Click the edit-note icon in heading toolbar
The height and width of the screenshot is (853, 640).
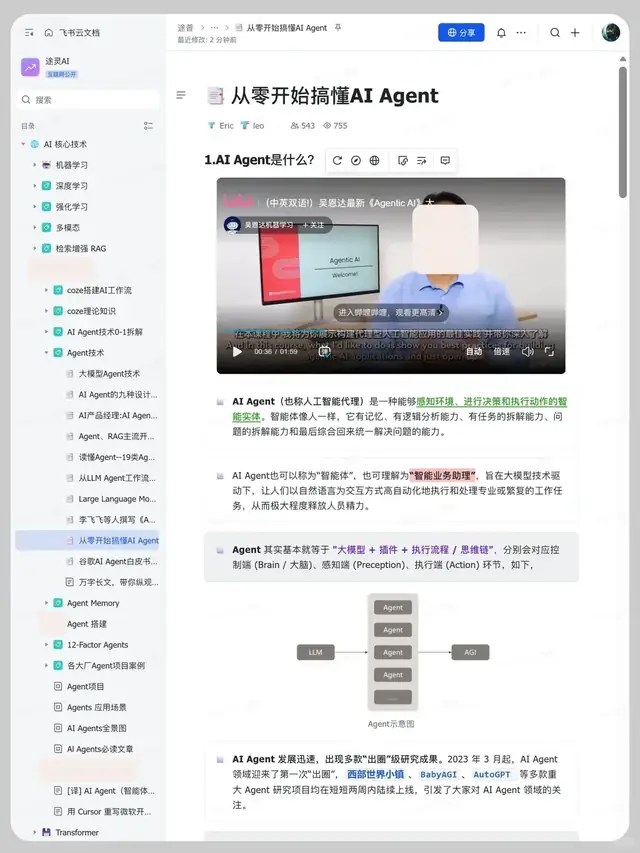coord(403,160)
